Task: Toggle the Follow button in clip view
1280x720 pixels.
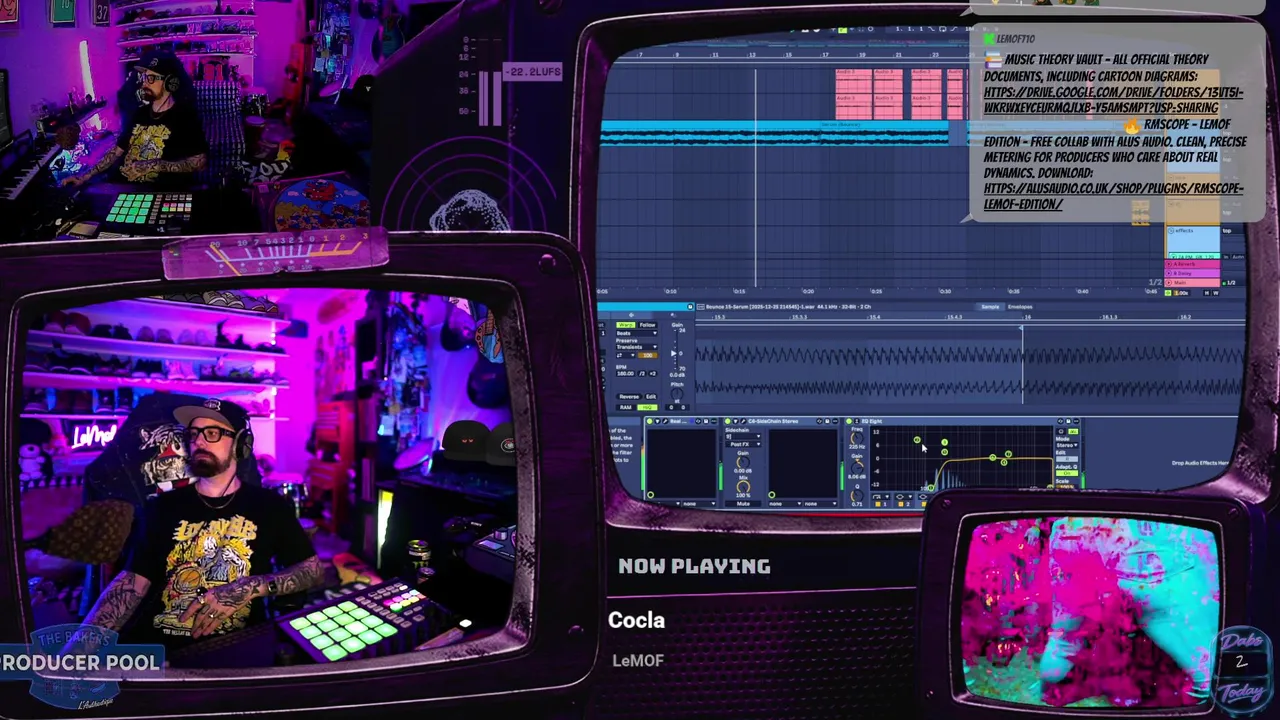Action: click(647, 325)
